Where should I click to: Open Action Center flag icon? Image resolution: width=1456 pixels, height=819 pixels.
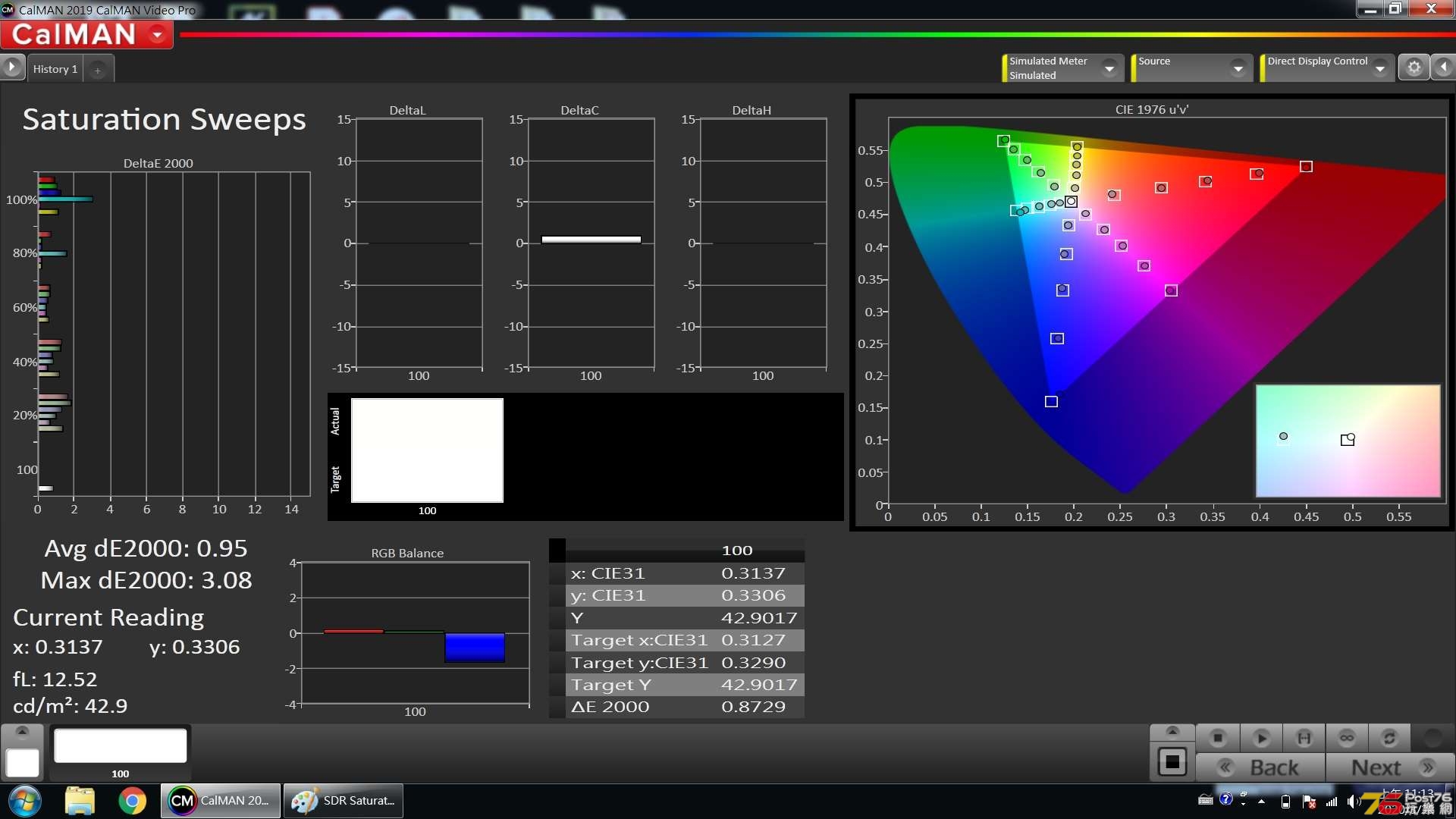(x=1308, y=802)
